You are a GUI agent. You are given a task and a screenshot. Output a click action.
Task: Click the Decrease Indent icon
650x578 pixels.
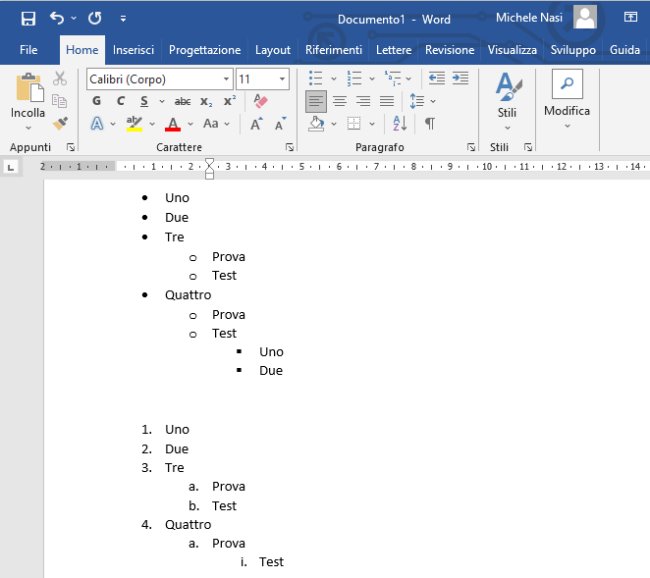437,78
